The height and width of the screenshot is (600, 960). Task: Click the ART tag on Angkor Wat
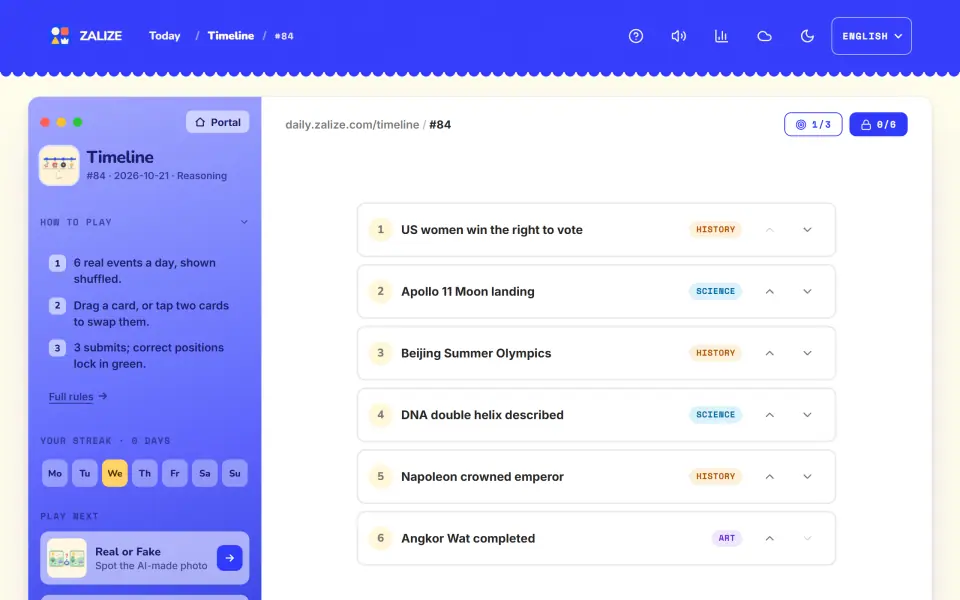(727, 538)
